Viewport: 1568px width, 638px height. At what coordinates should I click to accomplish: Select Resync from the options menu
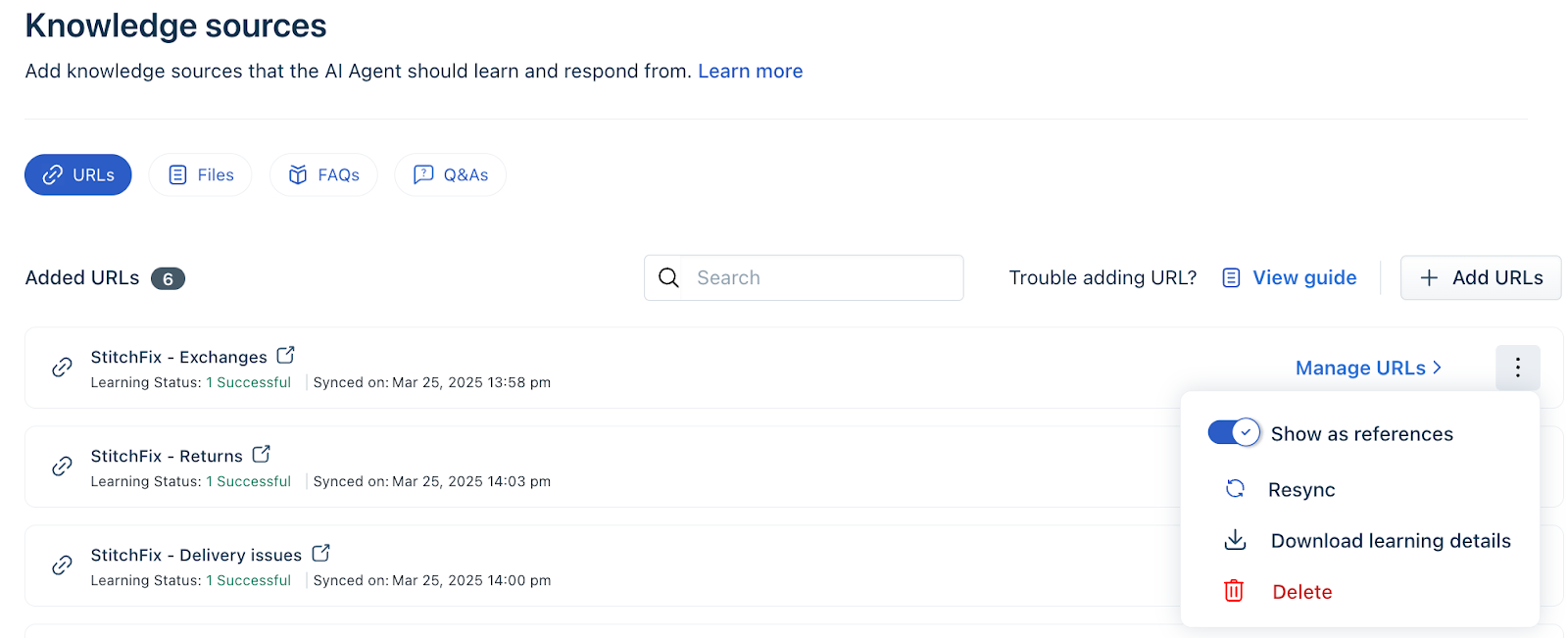coord(1301,489)
